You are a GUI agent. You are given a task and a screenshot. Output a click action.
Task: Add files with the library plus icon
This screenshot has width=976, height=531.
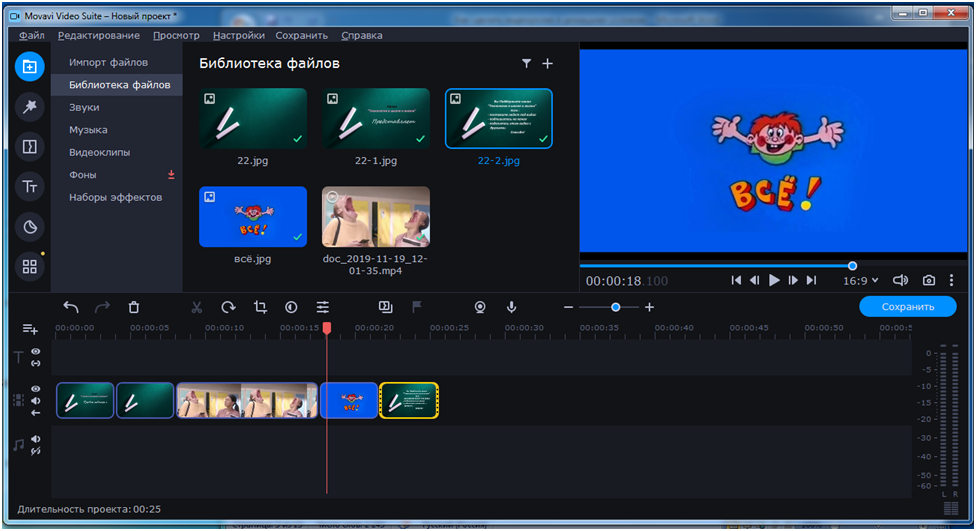click(x=547, y=63)
